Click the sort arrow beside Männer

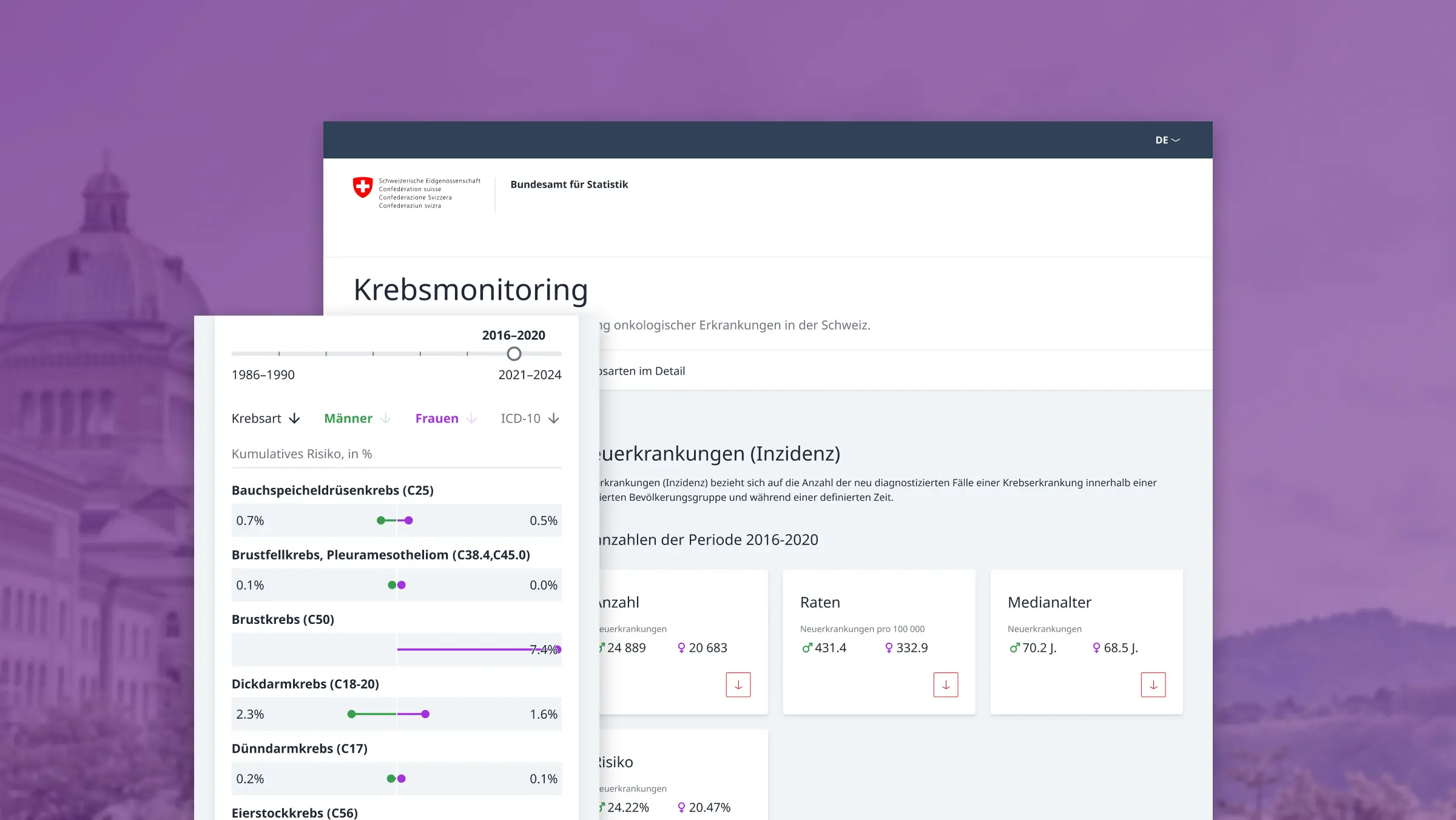click(x=386, y=419)
